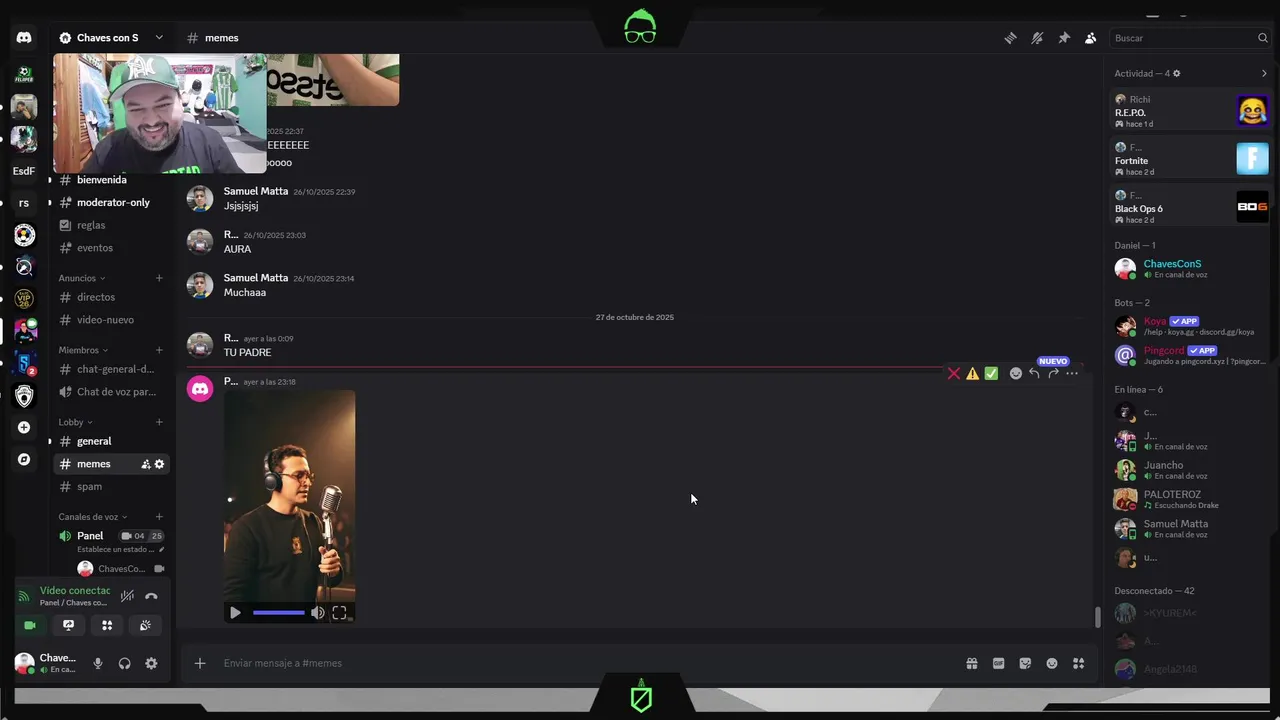
Task: Open notification settings bell icon
Action: (1037, 38)
